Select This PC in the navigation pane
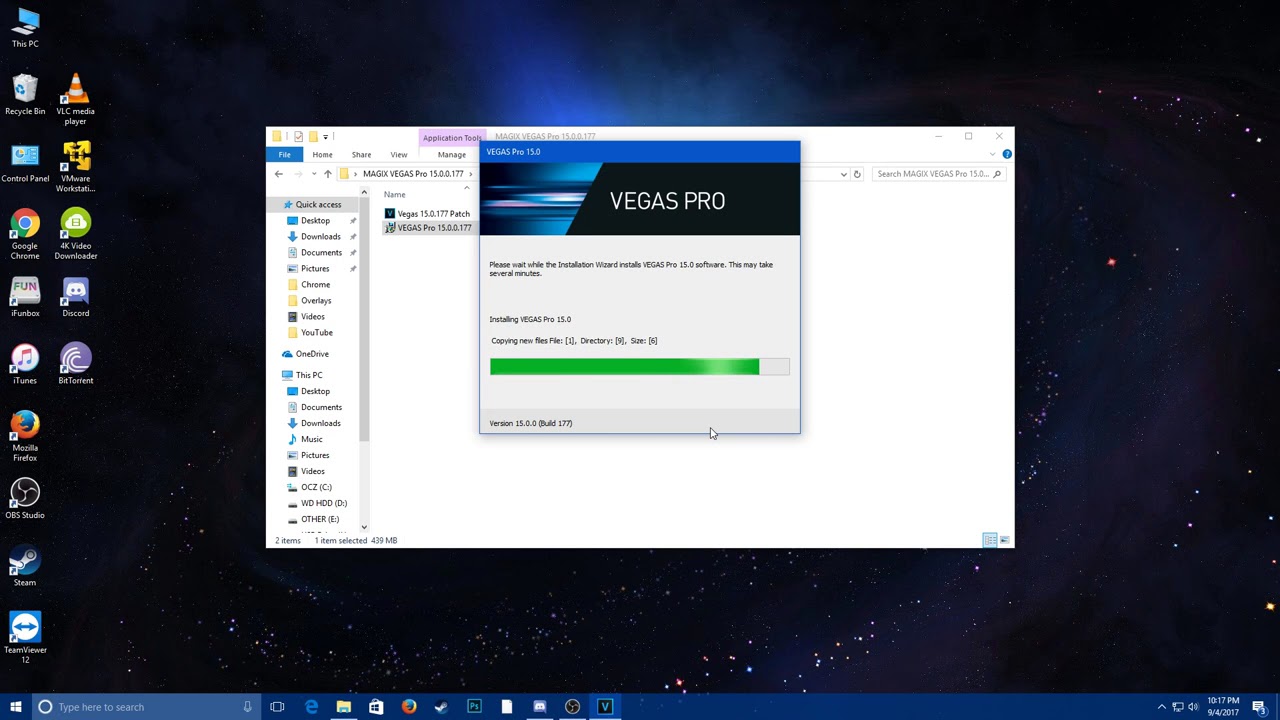The height and width of the screenshot is (720, 1280). (309, 375)
